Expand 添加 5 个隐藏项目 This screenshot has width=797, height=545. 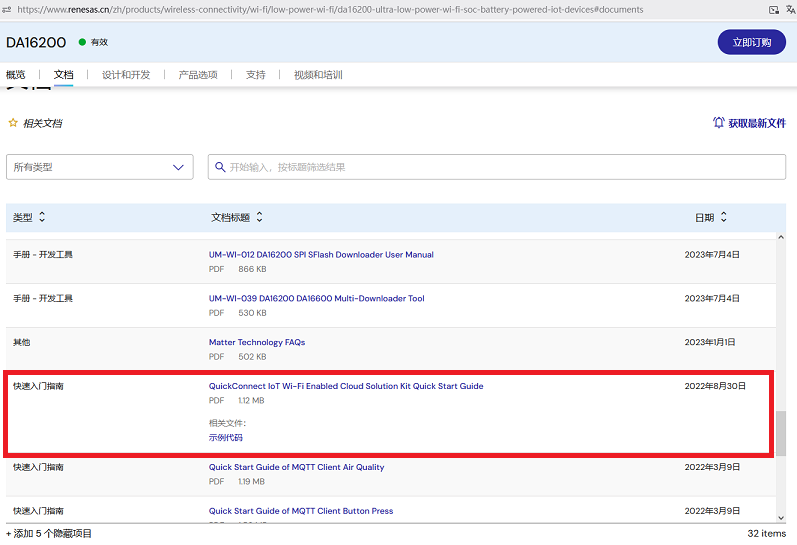coord(49,534)
